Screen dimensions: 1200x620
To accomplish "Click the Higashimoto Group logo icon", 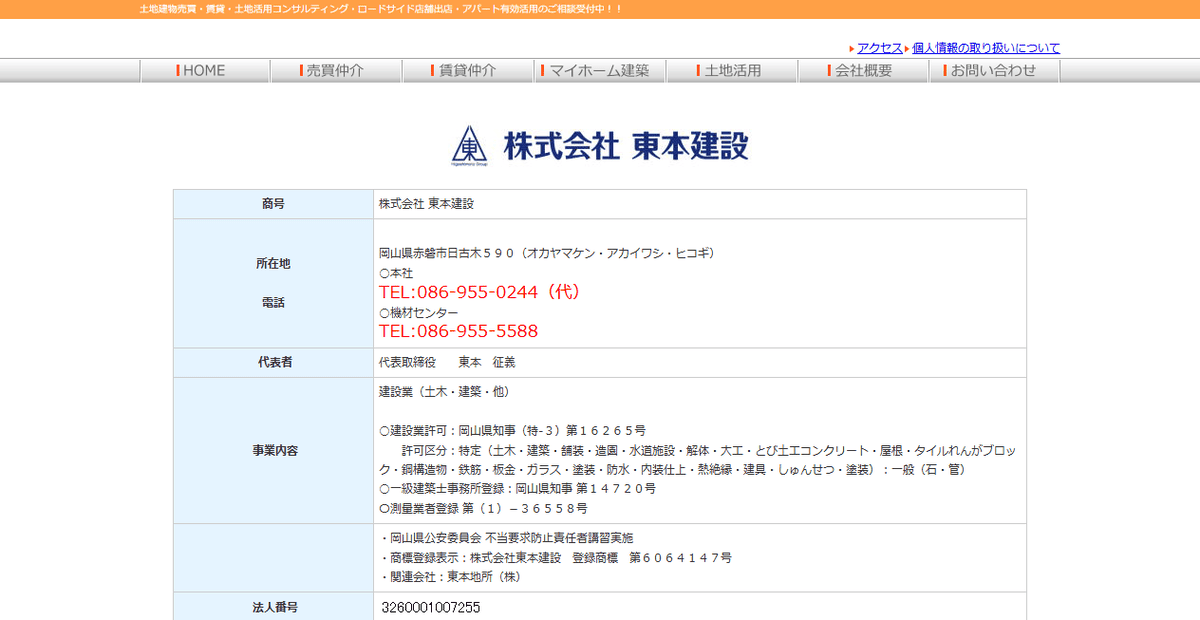I will [x=468, y=145].
